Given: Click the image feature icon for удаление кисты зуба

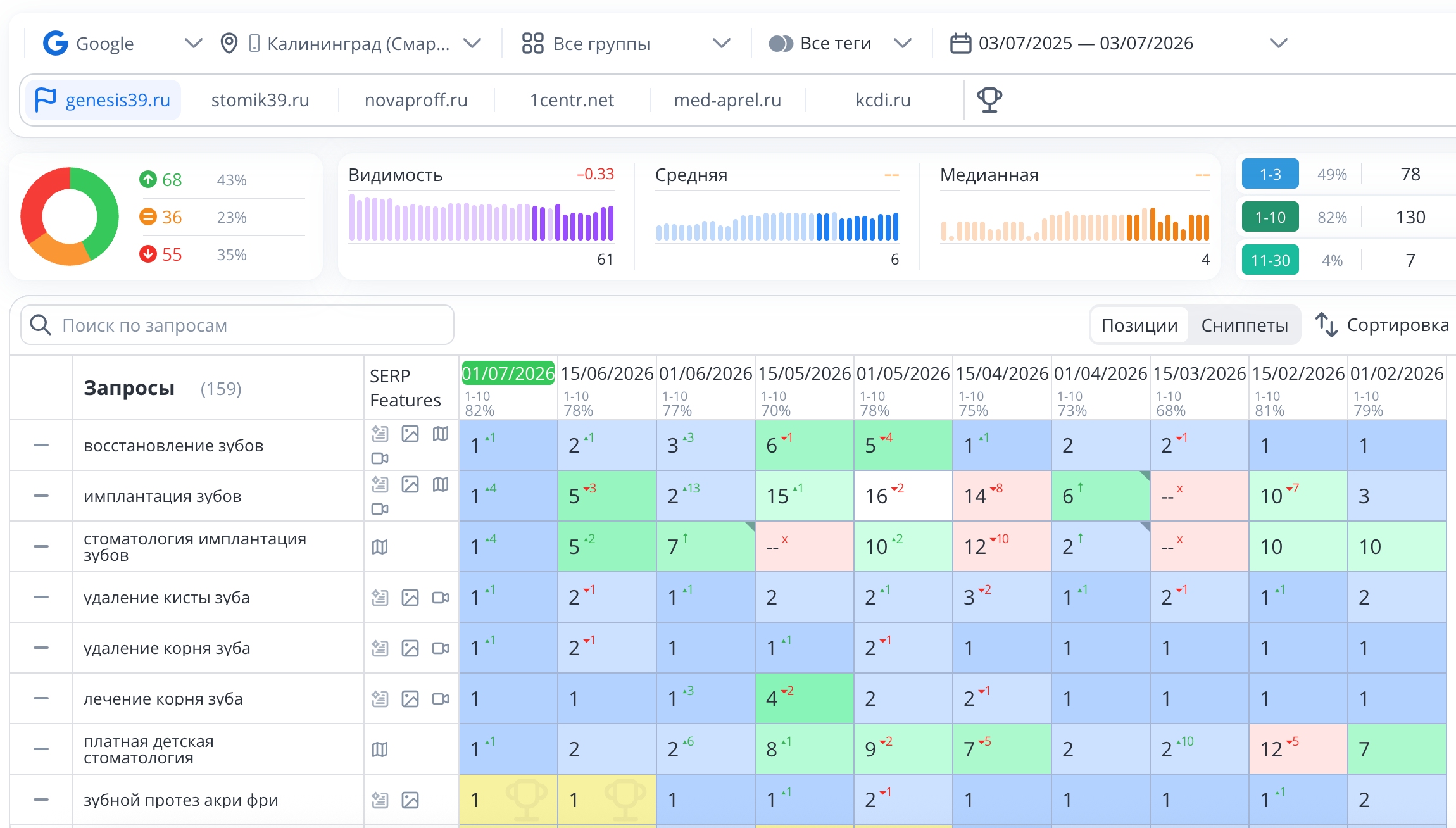Looking at the screenshot, I should [410, 598].
